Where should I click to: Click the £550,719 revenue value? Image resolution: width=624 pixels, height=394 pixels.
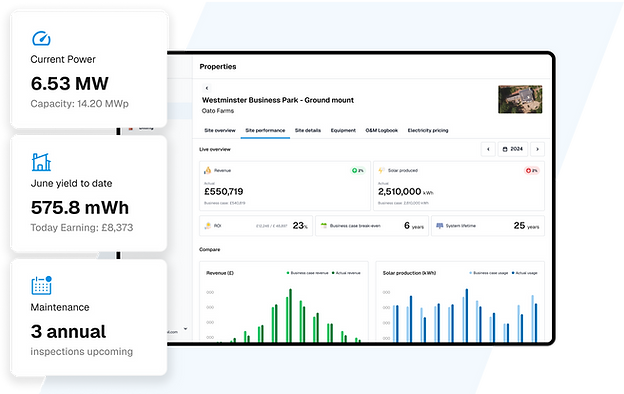(224, 191)
